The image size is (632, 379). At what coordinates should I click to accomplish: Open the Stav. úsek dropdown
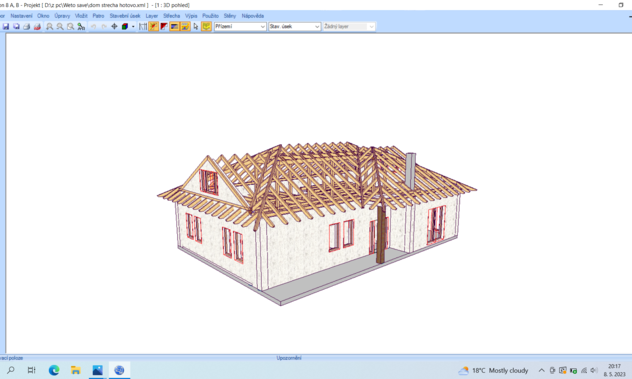[x=295, y=27]
